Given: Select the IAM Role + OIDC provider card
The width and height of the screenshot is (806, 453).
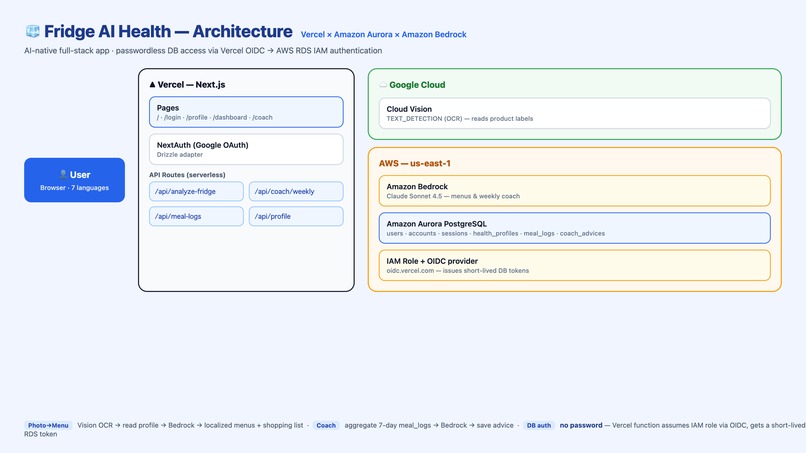Looking at the screenshot, I should coord(575,265).
